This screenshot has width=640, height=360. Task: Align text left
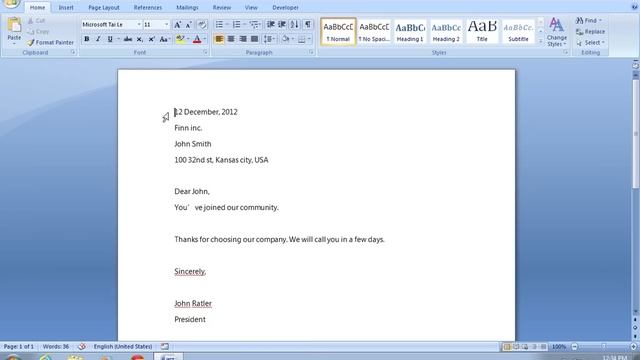pyautogui.click(x=219, y=39)
